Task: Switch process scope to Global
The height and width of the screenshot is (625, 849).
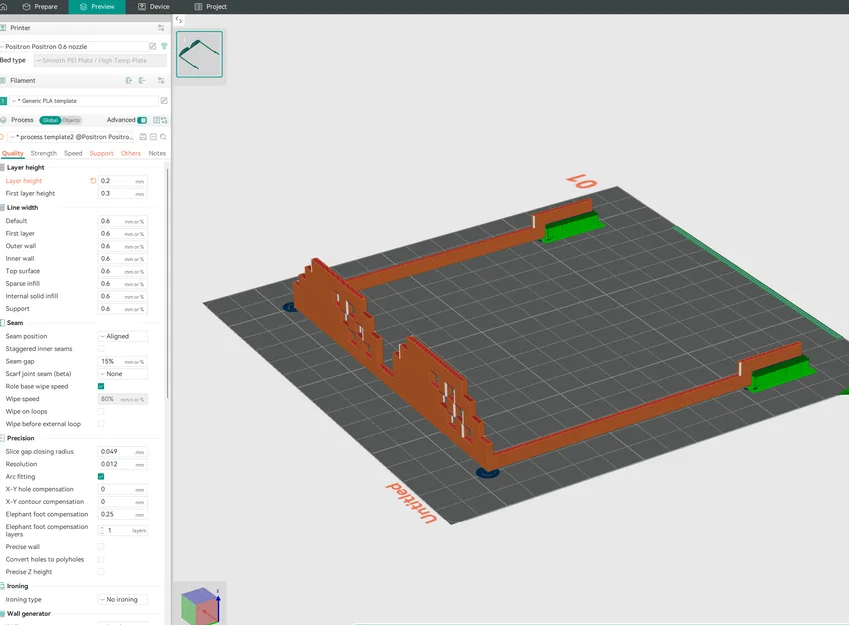Action: coord(50,120)
